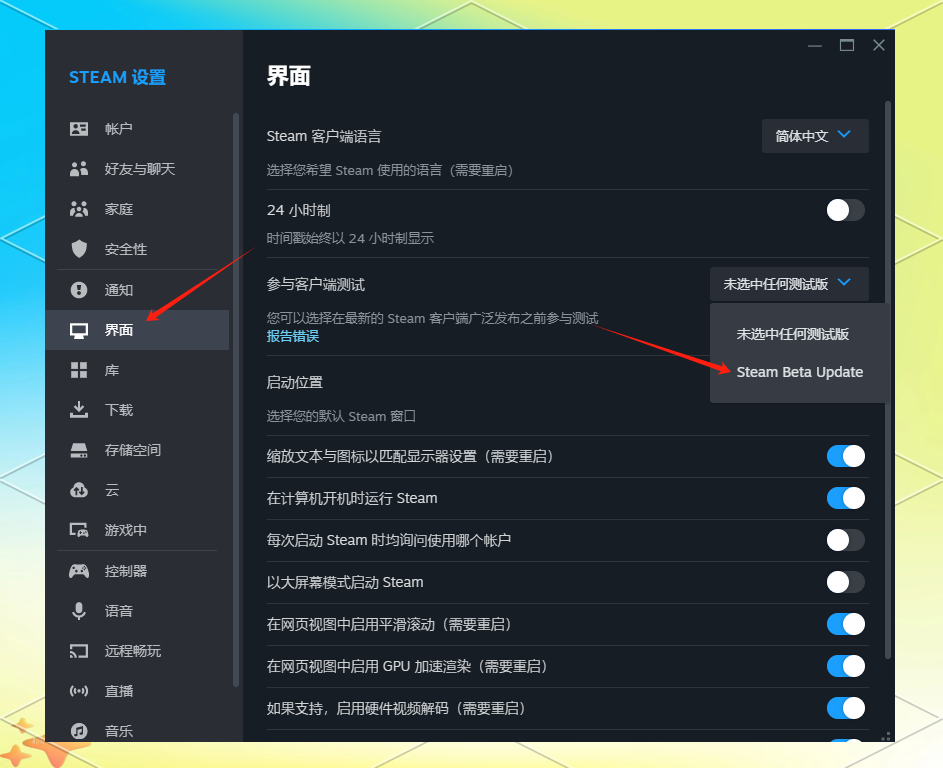Click the sidebar vertical scrollbar
Image resolution: width=943 pixels, height=768 pixels.
tap(236, 400)
